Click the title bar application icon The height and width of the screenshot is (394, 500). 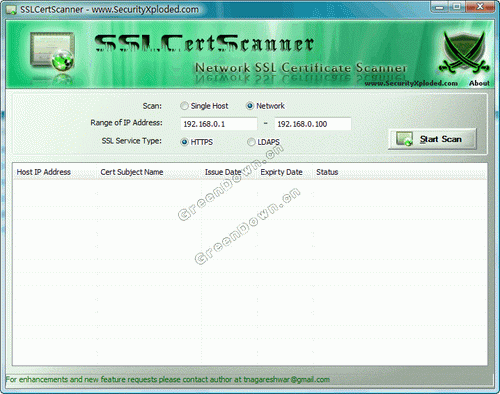(11, 10)
